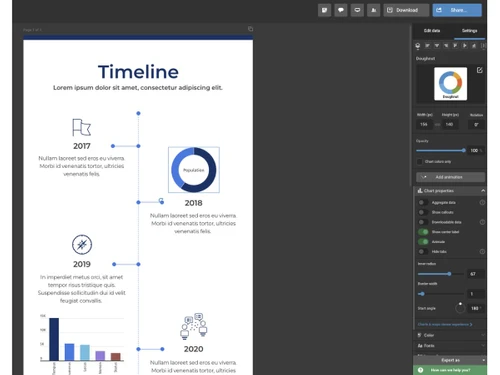The width and height of the screenshot is (500, 375).
Task: Click the Timeline title text
Action: (138, 72)
